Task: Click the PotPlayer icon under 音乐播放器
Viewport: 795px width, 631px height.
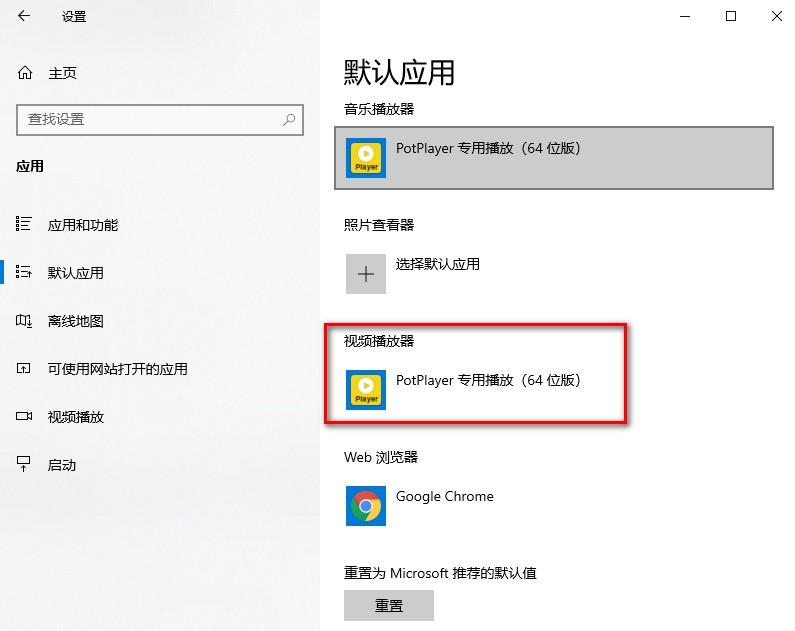Action: 366,158
